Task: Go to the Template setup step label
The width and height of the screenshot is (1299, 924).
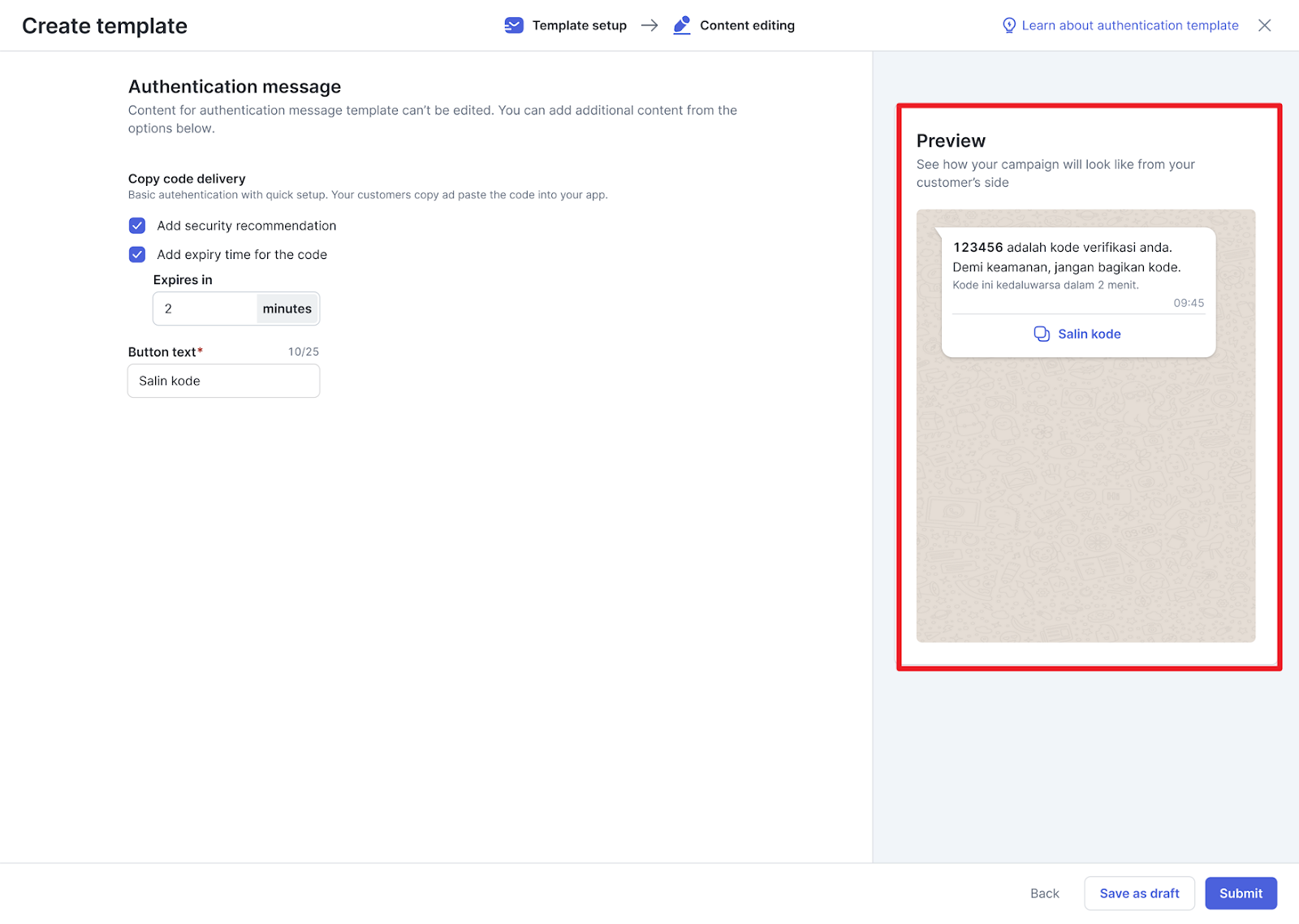Action: (579, 25)
